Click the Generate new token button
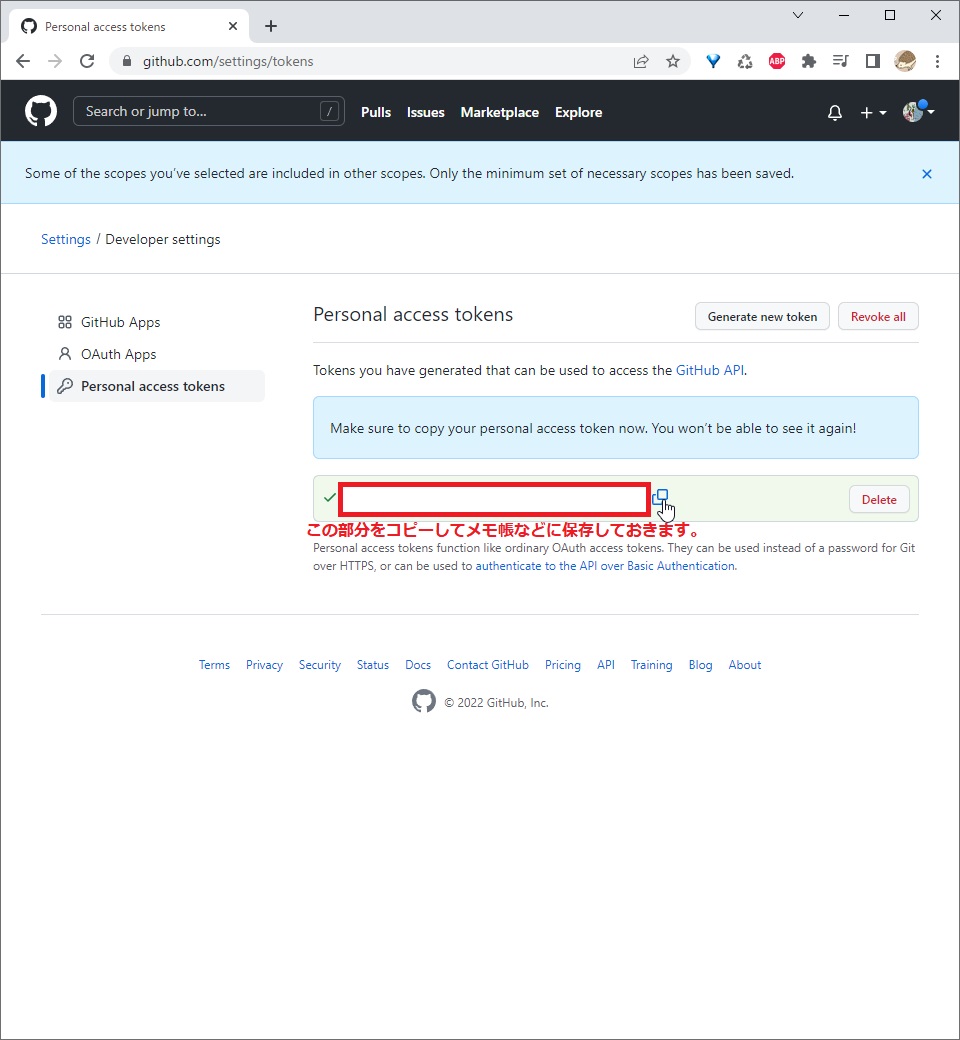 coord(762,316)
